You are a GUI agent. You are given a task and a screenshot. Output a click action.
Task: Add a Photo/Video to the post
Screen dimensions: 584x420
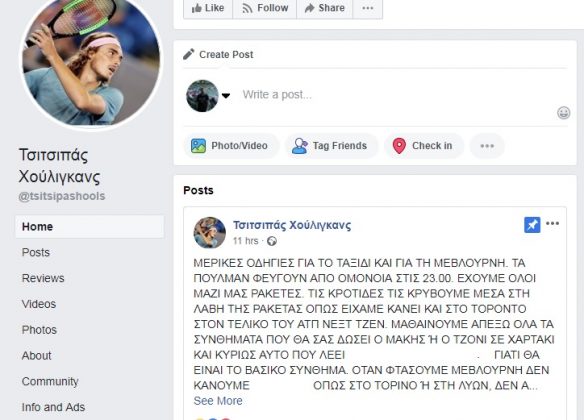[x=231, y=146]
